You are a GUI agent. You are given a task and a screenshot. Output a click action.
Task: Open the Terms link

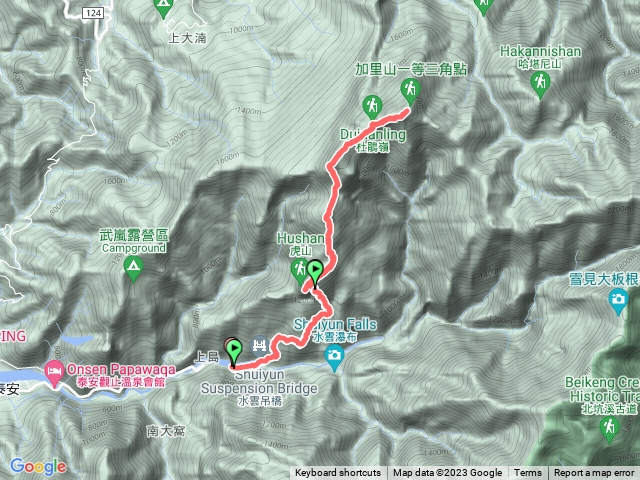tap(527, 473)
